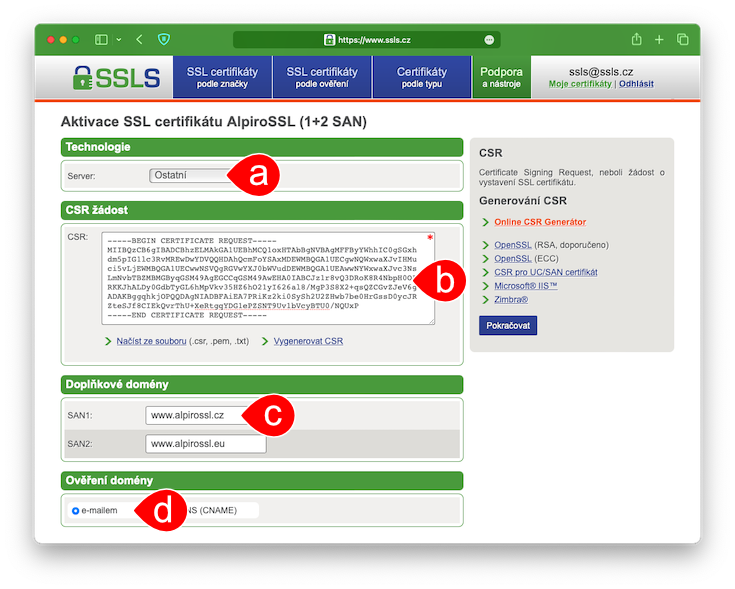Open SSL certifikáty podle značky menu
Image resolution: width=735 pixels, height=589 pixels.
(222, 77)
